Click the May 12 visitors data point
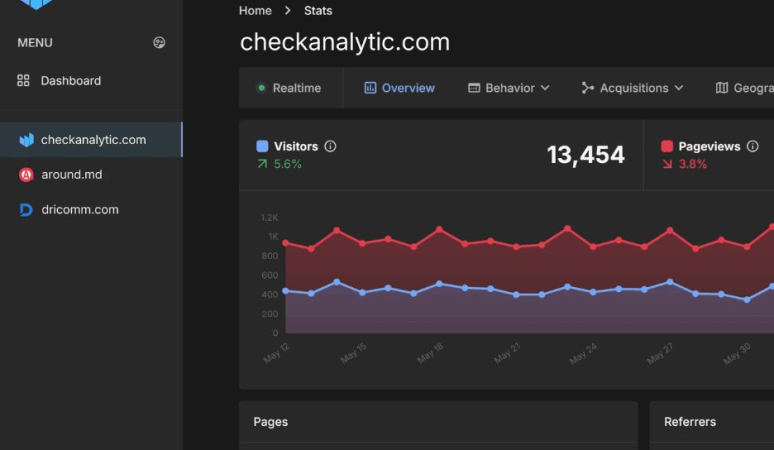774x450 pixels. tap(285, 291)
